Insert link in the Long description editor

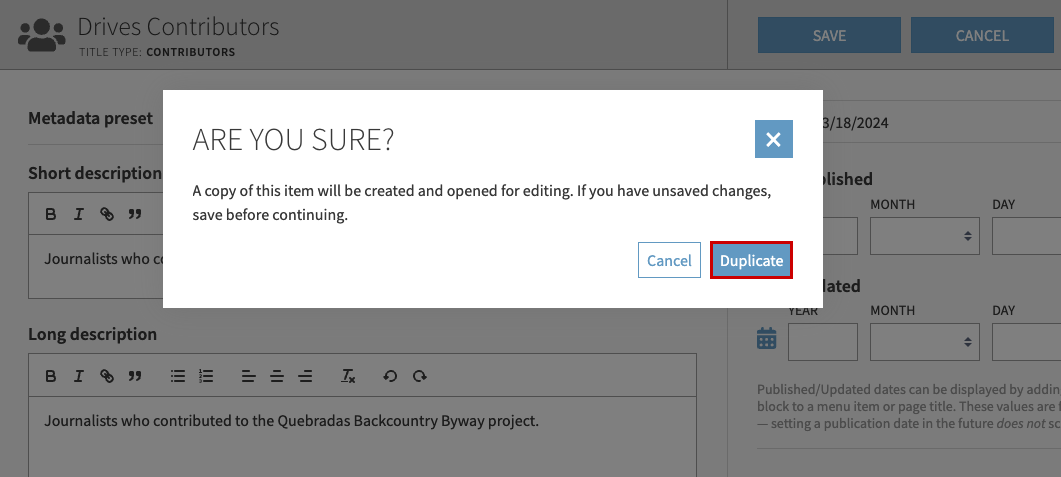point(106,376)
